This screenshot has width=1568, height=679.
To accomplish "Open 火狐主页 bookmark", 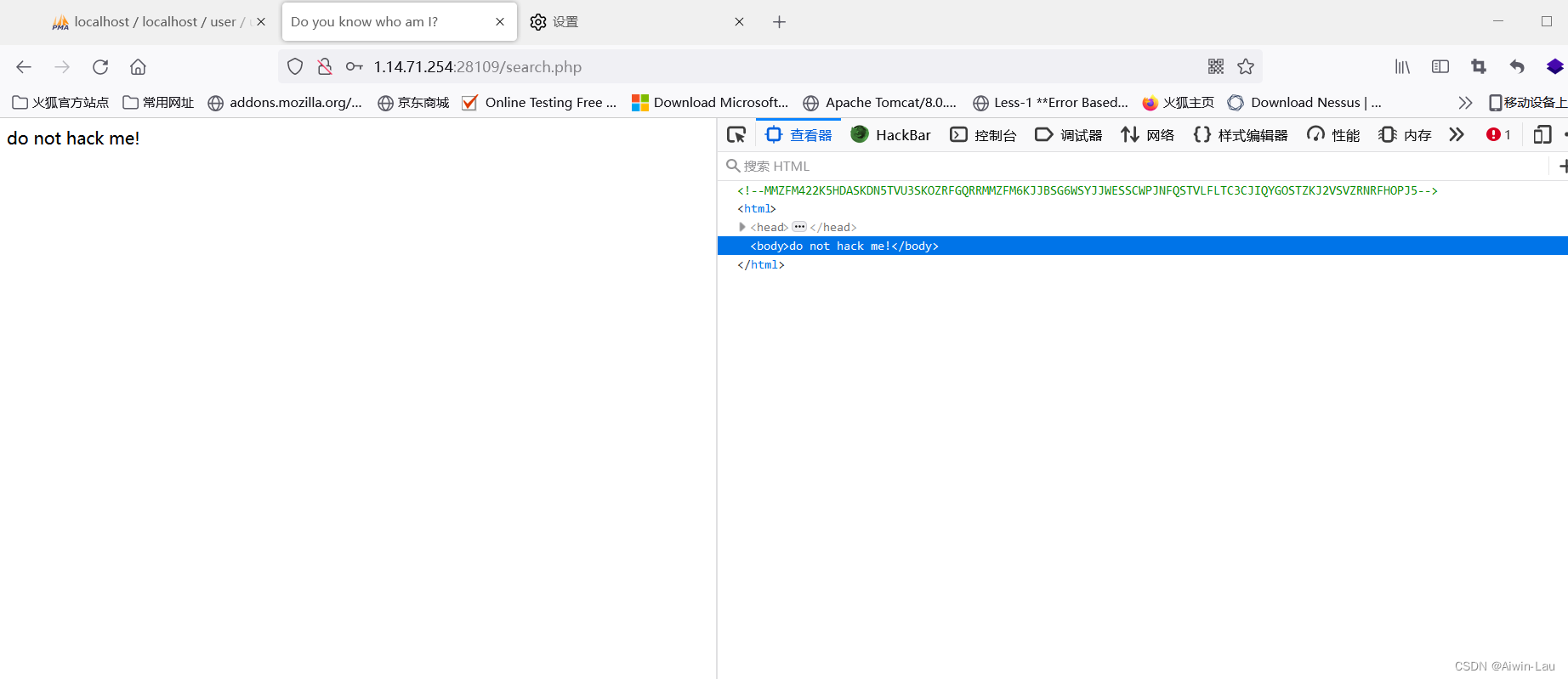I will pyautogui.click(x=1179, y=103).
